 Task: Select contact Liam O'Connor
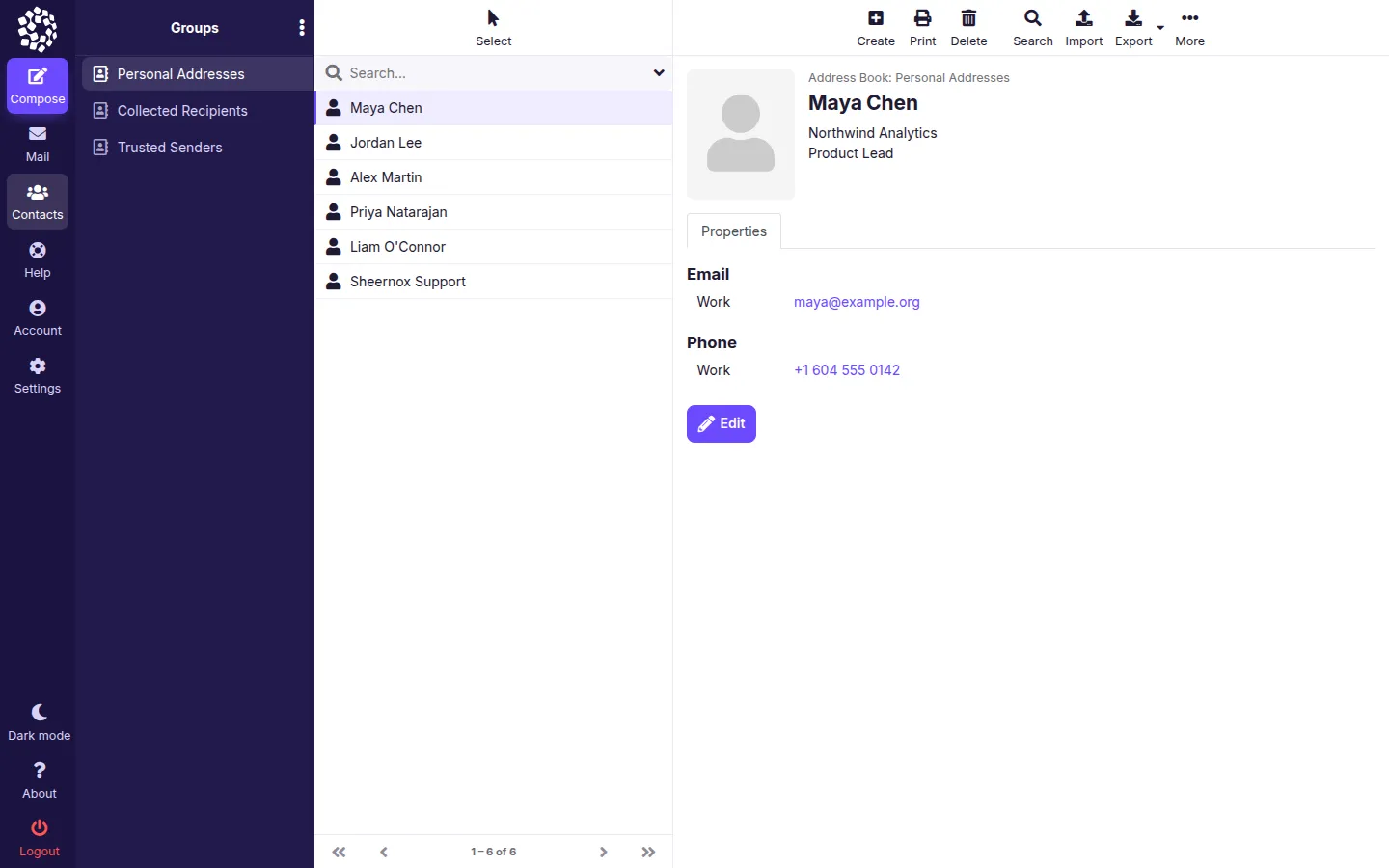(494, 247)
